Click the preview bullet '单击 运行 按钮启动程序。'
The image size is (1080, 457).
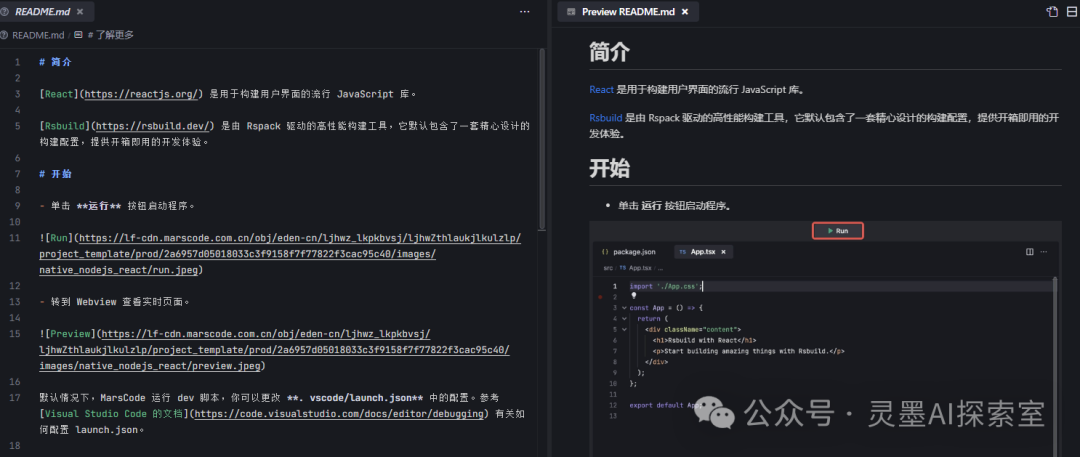click(x=674, y=206)
